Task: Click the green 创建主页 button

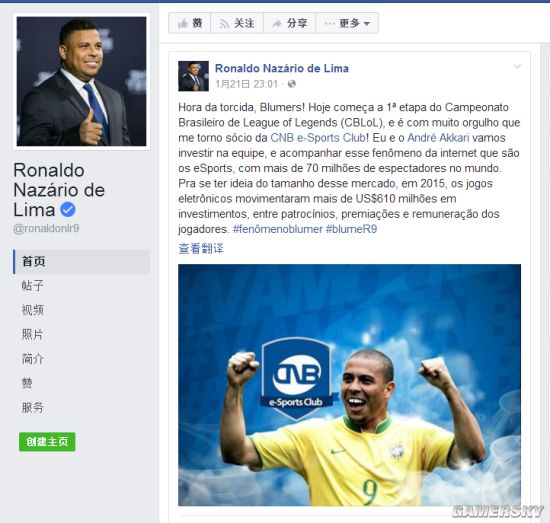Action: [47, 442]
